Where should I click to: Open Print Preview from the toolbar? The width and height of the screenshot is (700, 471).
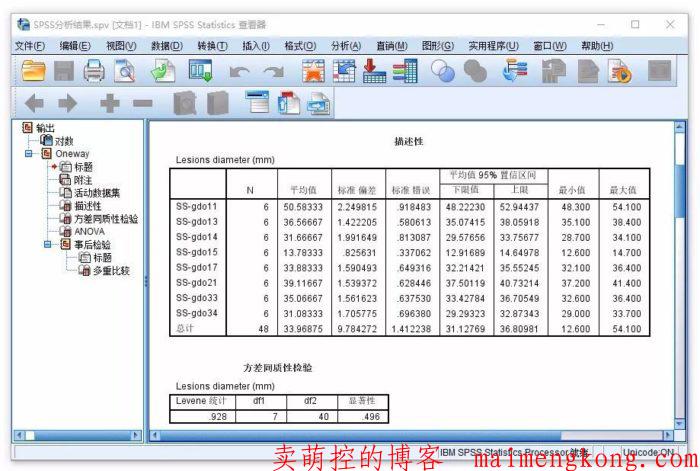(124, 70)
